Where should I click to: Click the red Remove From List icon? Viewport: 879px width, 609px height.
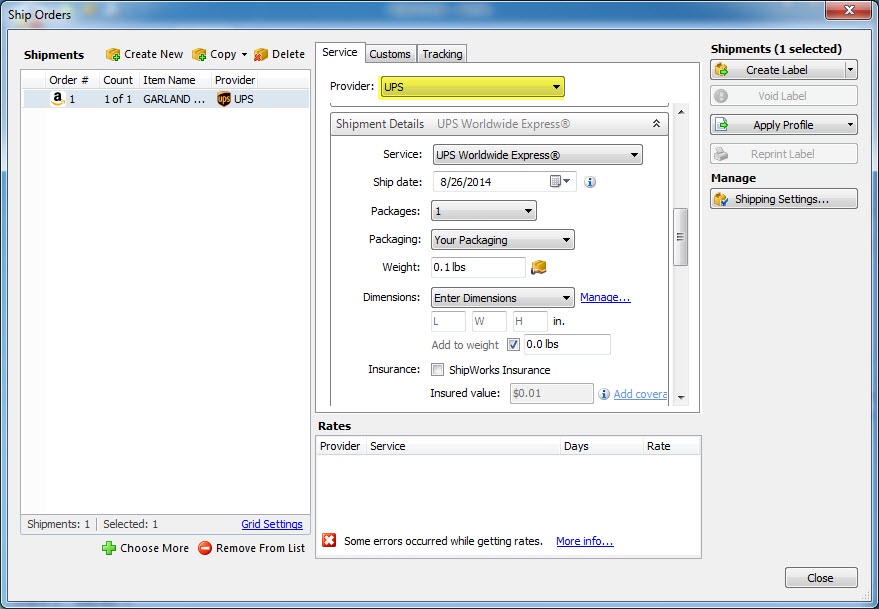[205, 548]
